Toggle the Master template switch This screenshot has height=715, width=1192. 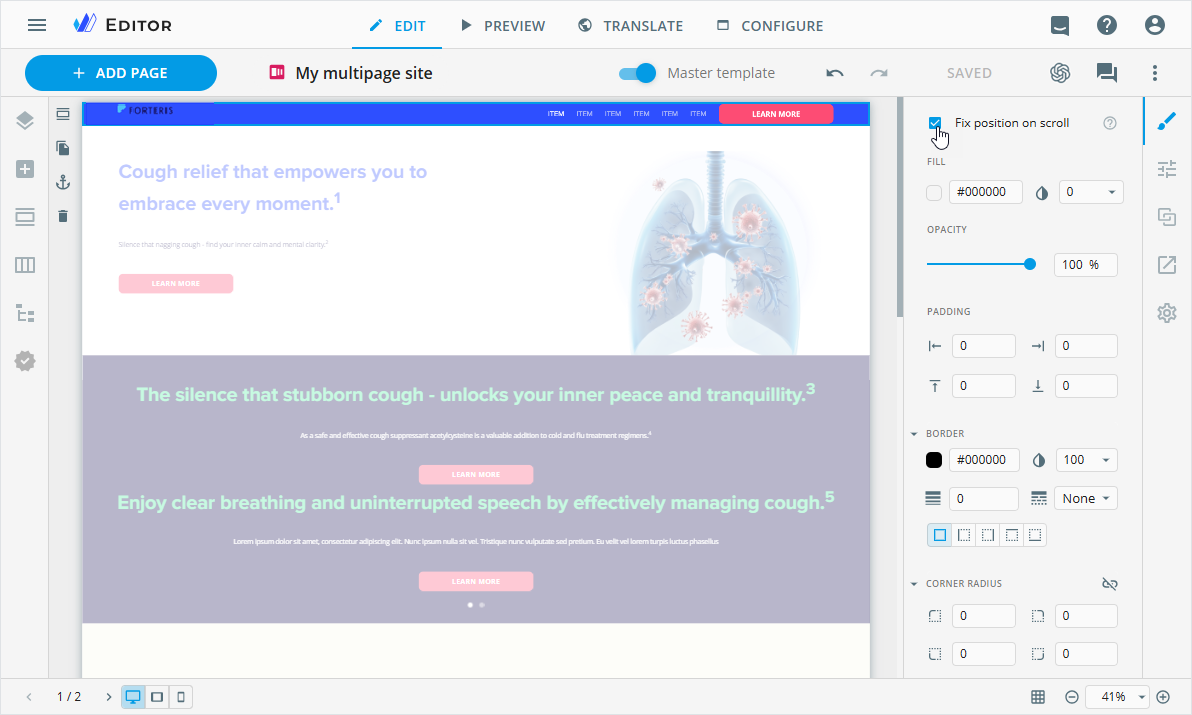(x=637, y=73)
